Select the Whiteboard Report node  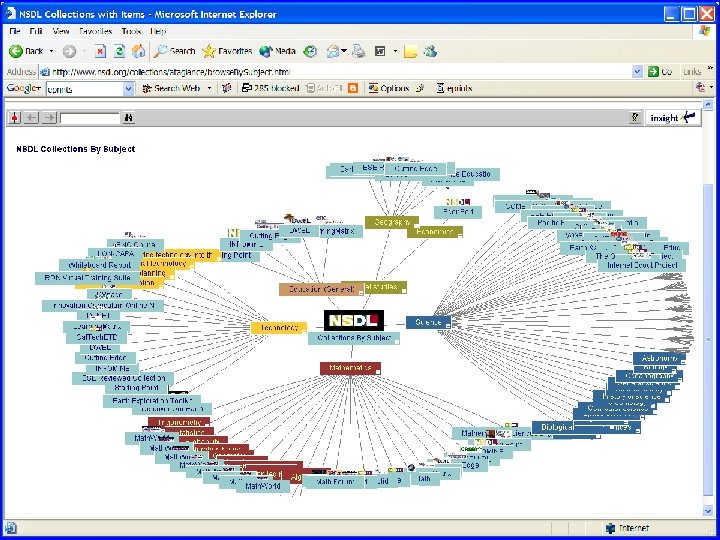(x=100, y=265)
